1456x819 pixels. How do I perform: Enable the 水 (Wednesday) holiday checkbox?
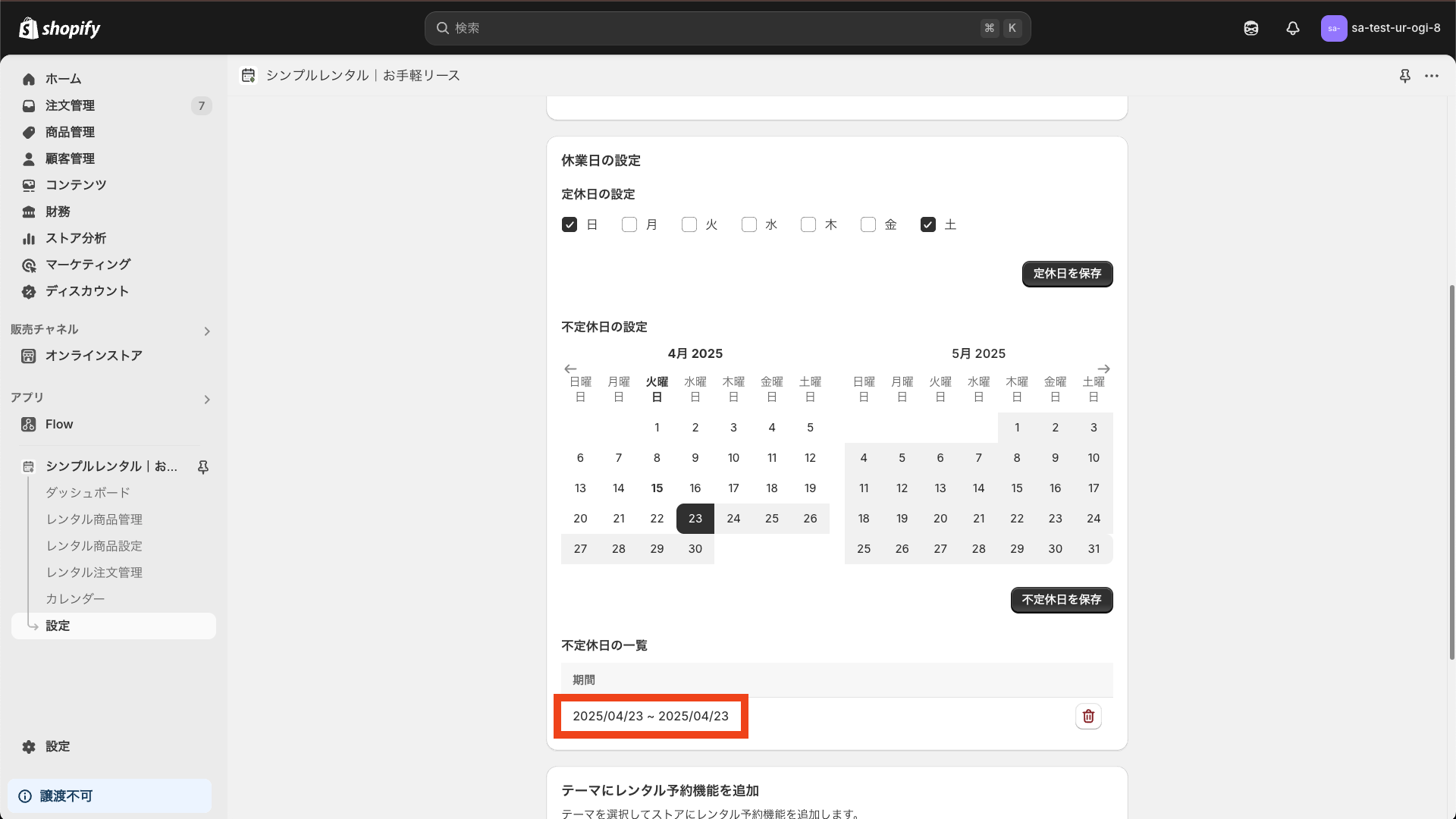click(749, 224)
